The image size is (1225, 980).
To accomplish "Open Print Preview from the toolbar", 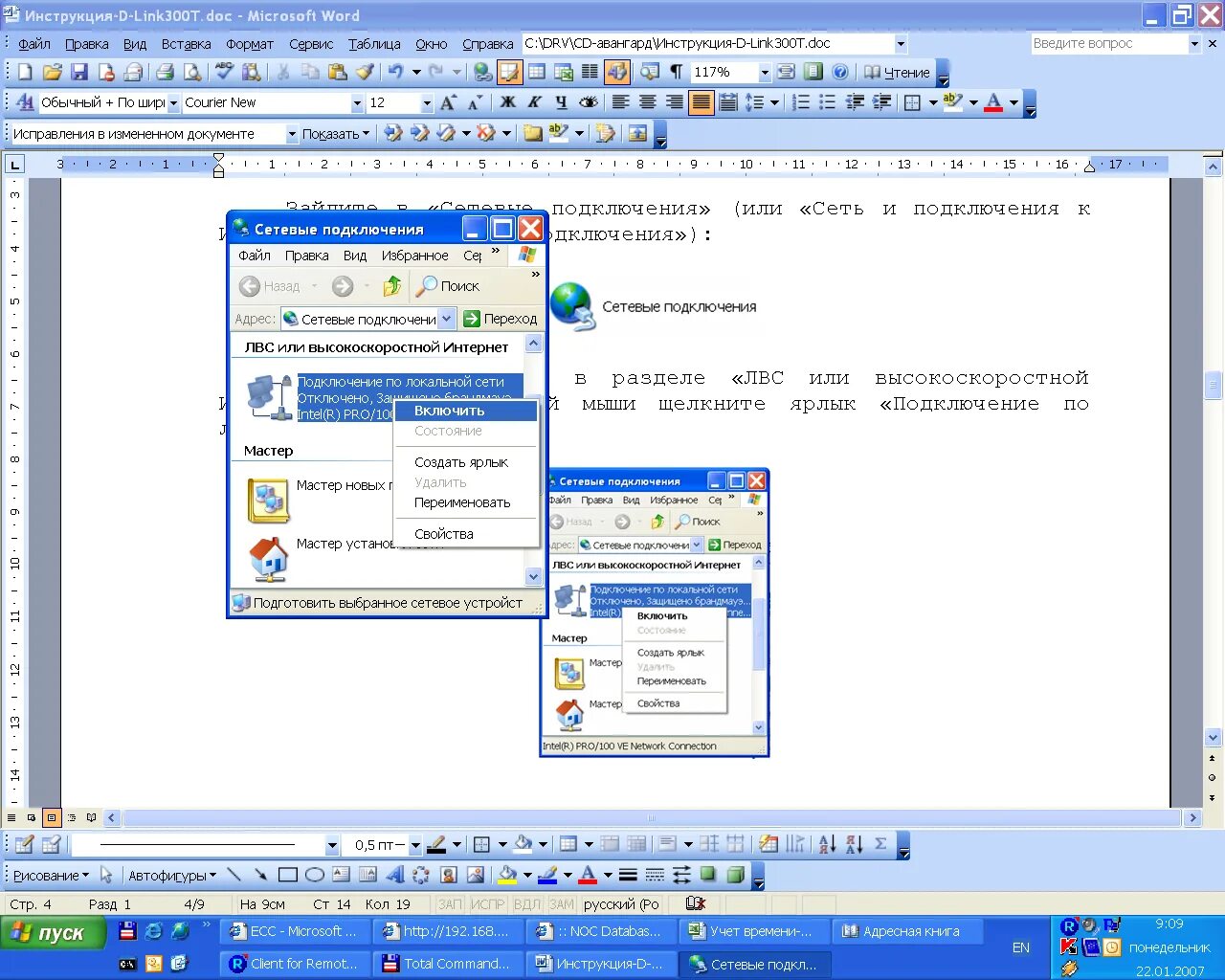I will pyautogui.click(x=192, y=72).
